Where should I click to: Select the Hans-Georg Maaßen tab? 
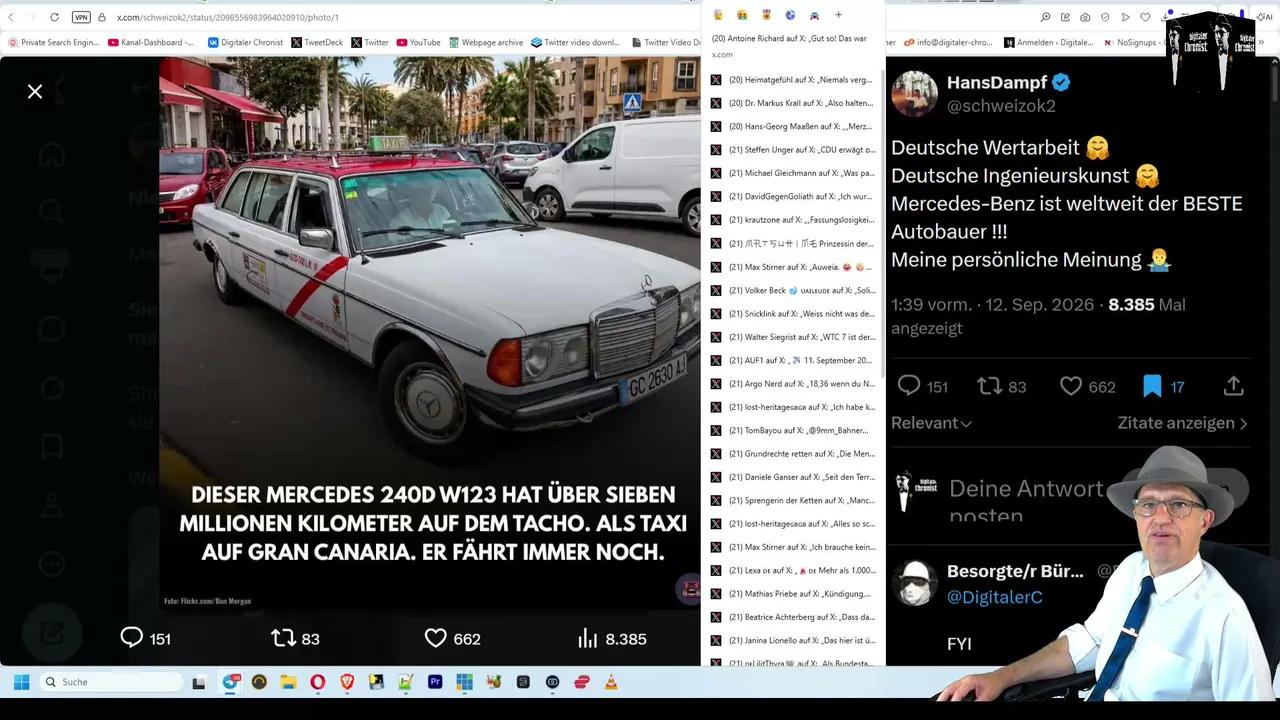click(792, 126)
